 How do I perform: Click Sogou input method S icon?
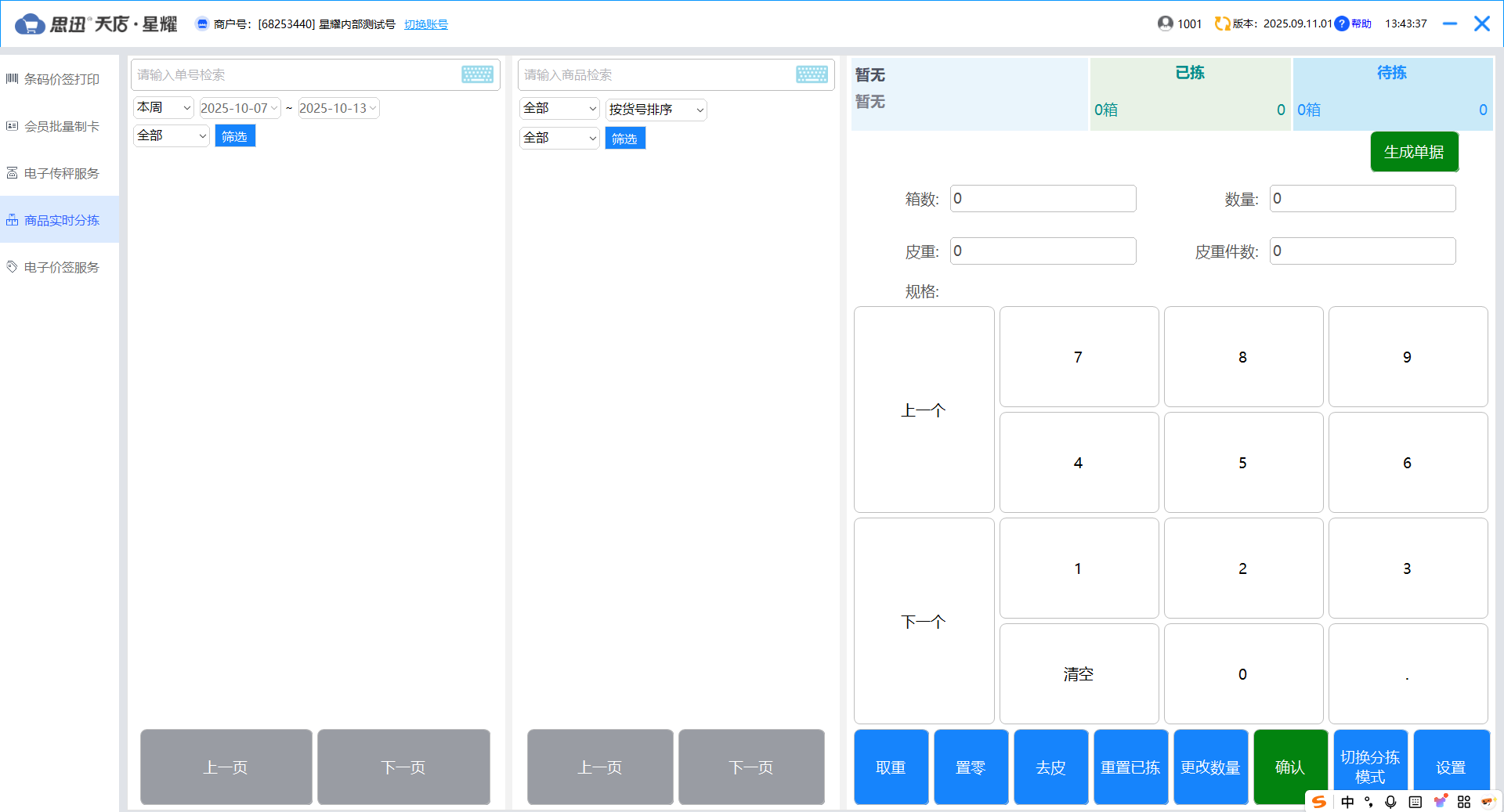tap(1319, 802)
